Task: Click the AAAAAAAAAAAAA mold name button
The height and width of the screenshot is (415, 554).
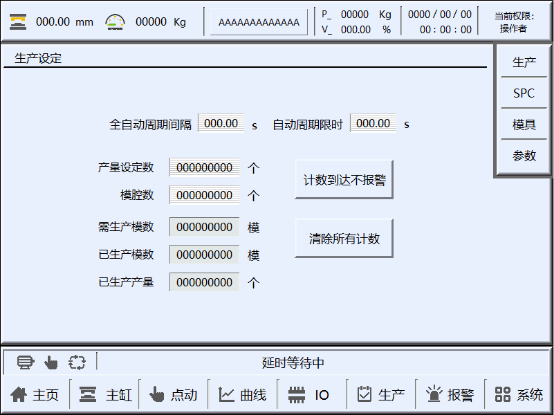Action: tap(259, 22)
